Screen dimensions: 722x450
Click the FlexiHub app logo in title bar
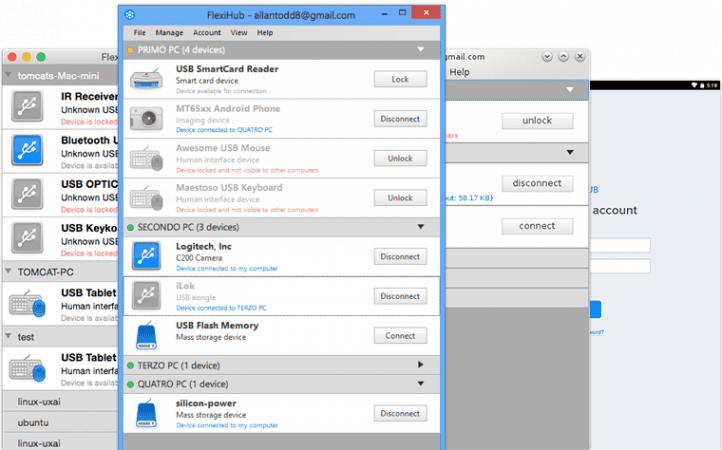click(130, 15)
